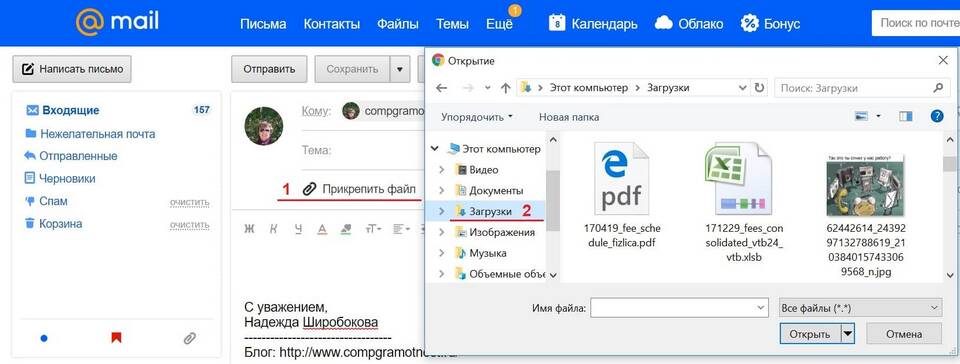Expand Документы tree node
This screenshot has height=364, width=960.
coord(441,191)
